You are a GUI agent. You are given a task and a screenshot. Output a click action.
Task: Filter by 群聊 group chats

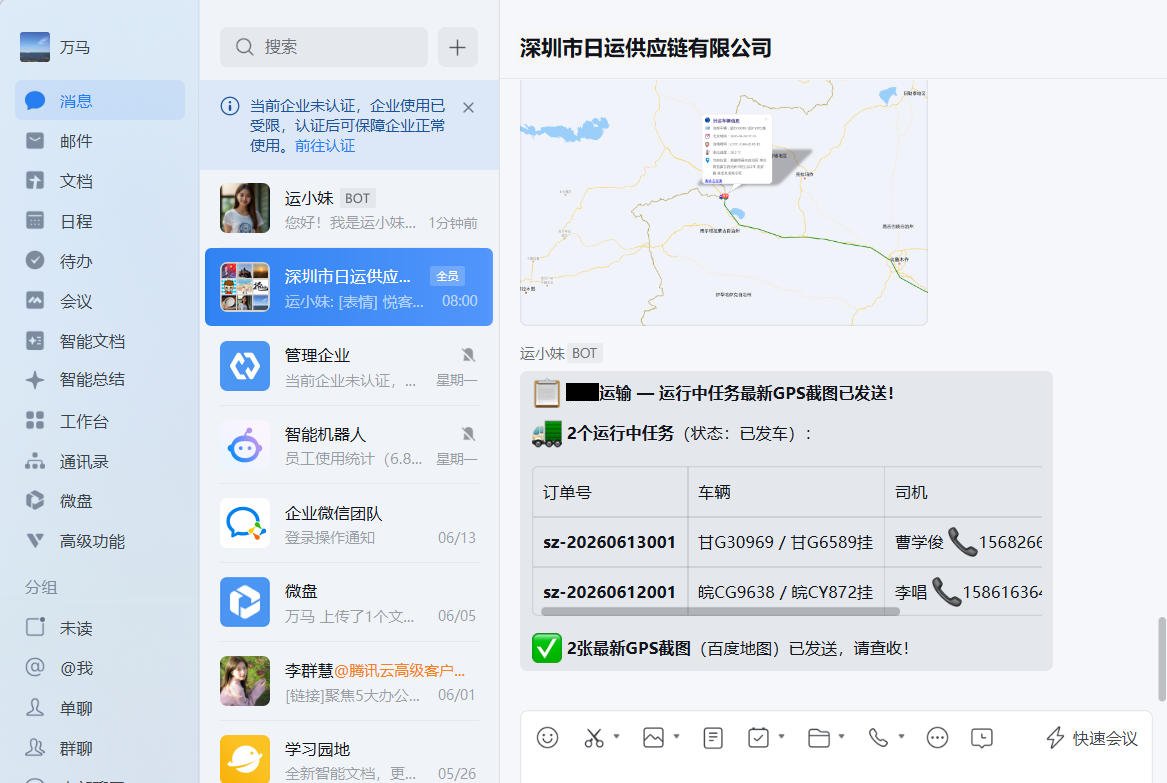[100, 748]
